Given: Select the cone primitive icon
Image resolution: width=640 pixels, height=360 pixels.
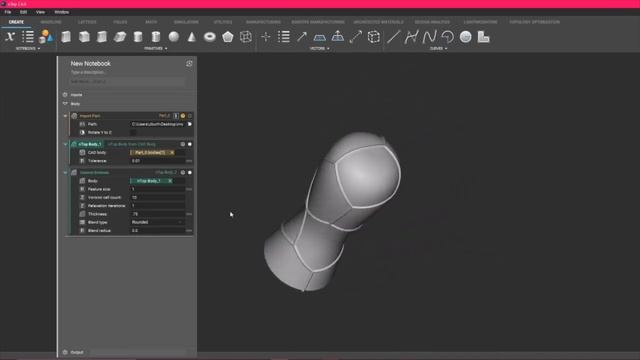Looking at the screenshot, I should (192, 37).
